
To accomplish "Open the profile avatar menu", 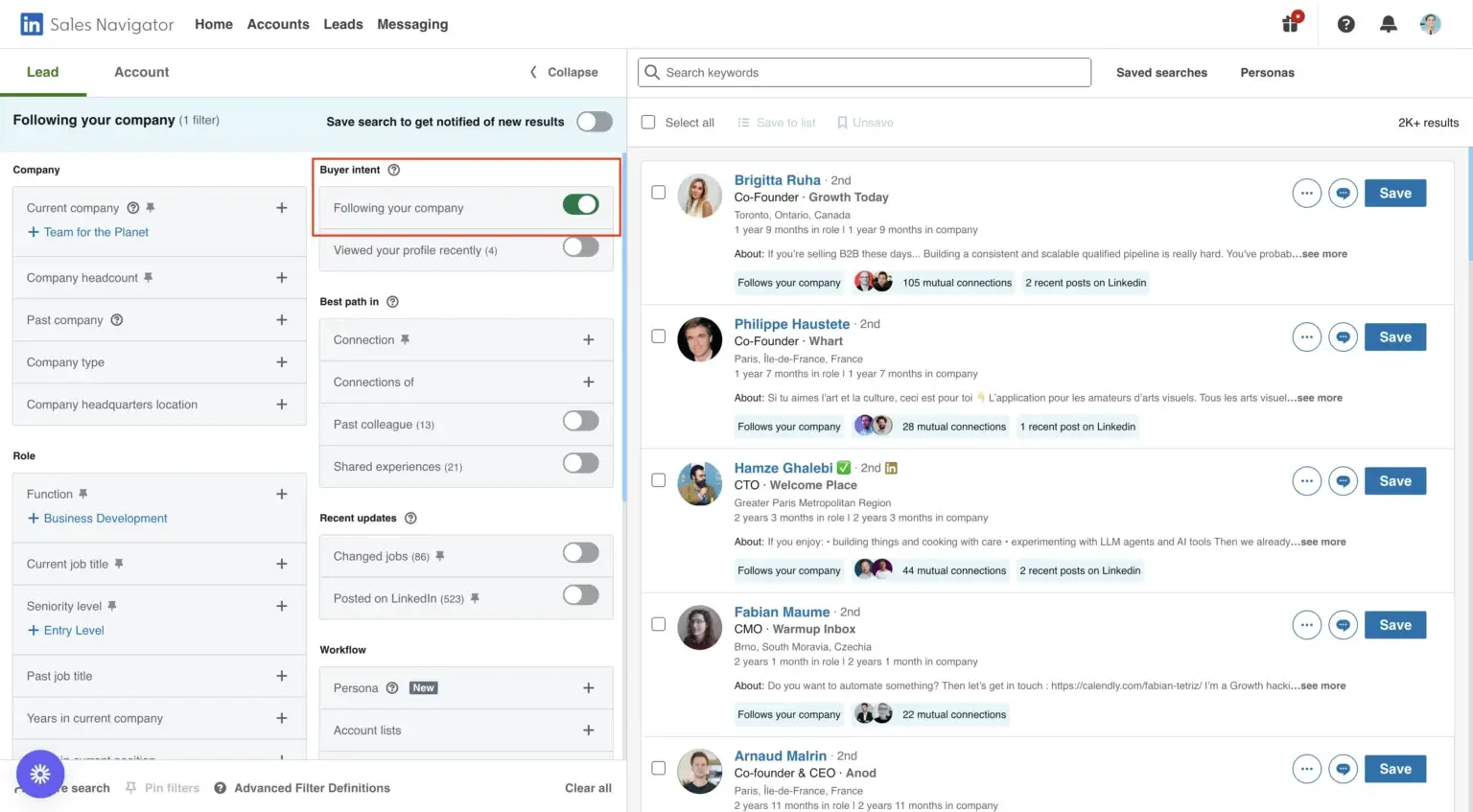I will pyautogui.click(x=1431, y=24).
